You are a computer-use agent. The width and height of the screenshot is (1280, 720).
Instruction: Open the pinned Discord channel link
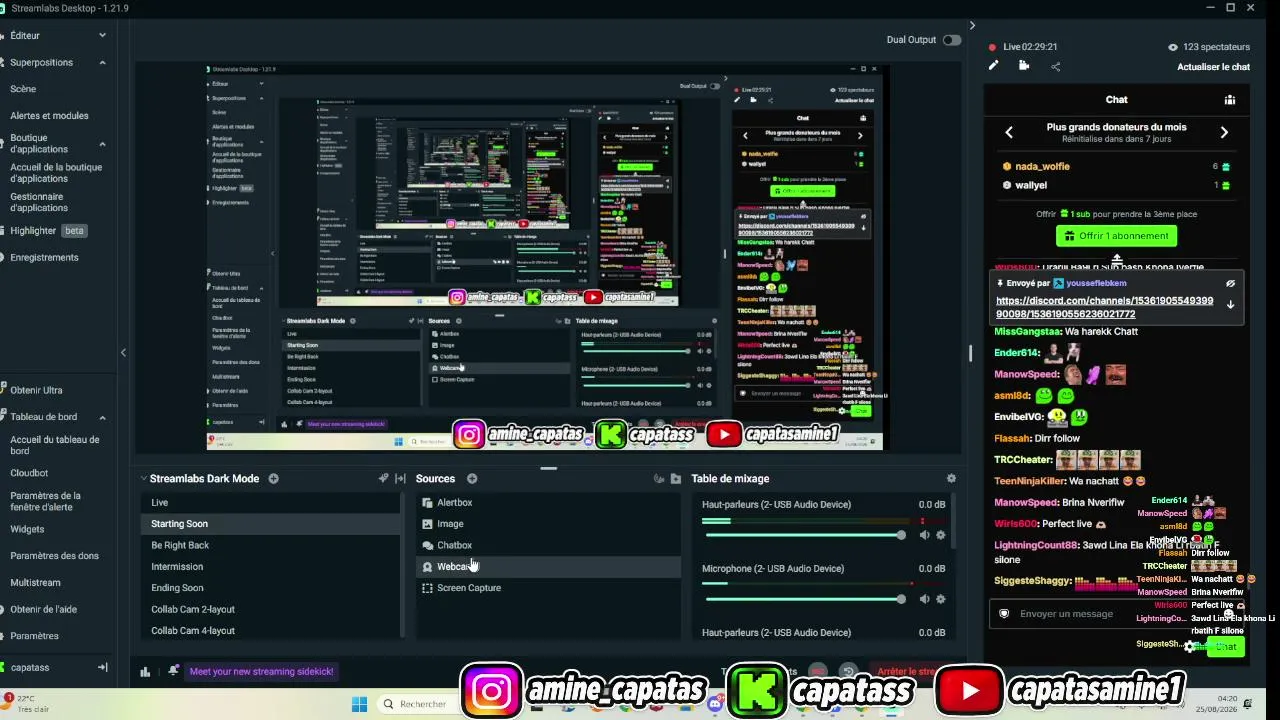(1104, 307)
